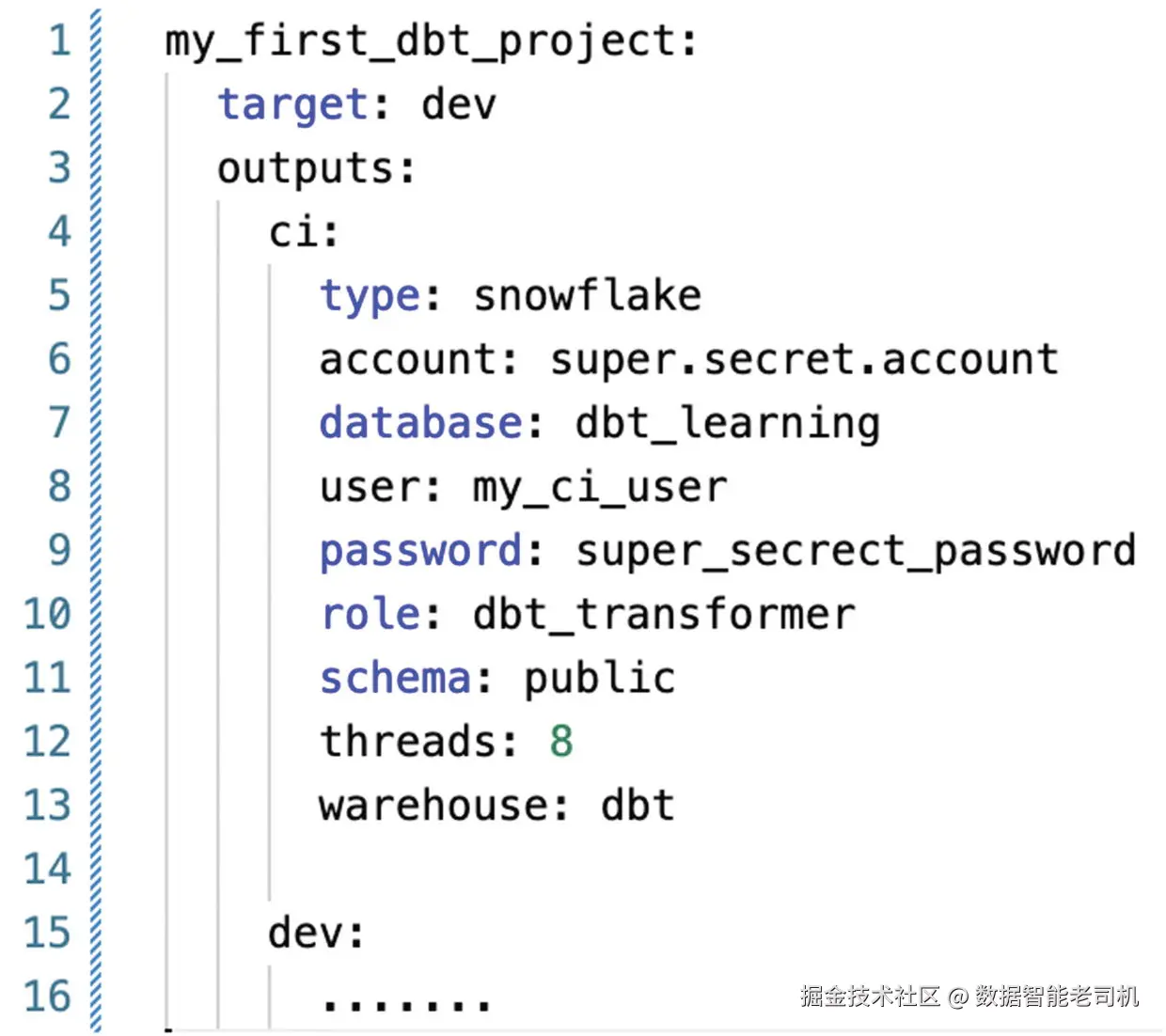Select line number 5 in gutter
Viewport: 1166px width, 1036px height.
pos(59,295)
